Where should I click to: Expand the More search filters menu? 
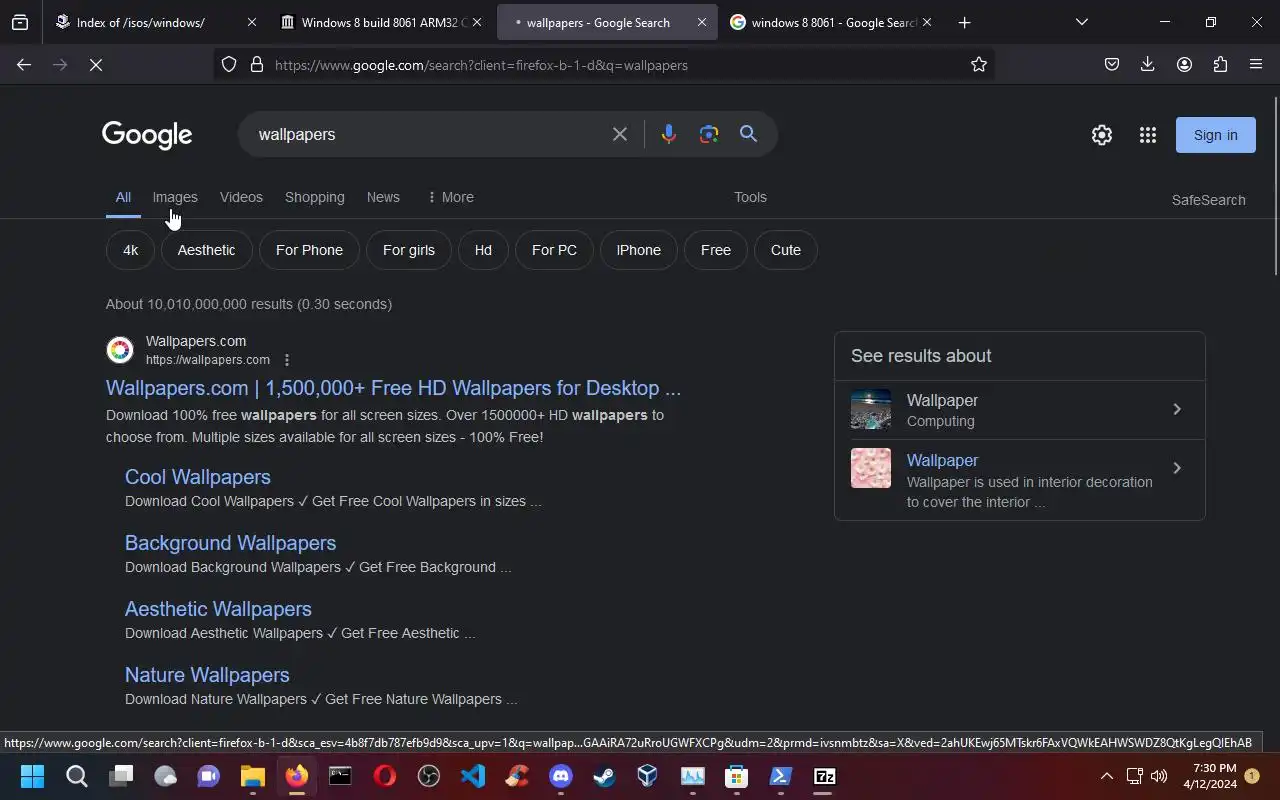(x=450, y=197)
